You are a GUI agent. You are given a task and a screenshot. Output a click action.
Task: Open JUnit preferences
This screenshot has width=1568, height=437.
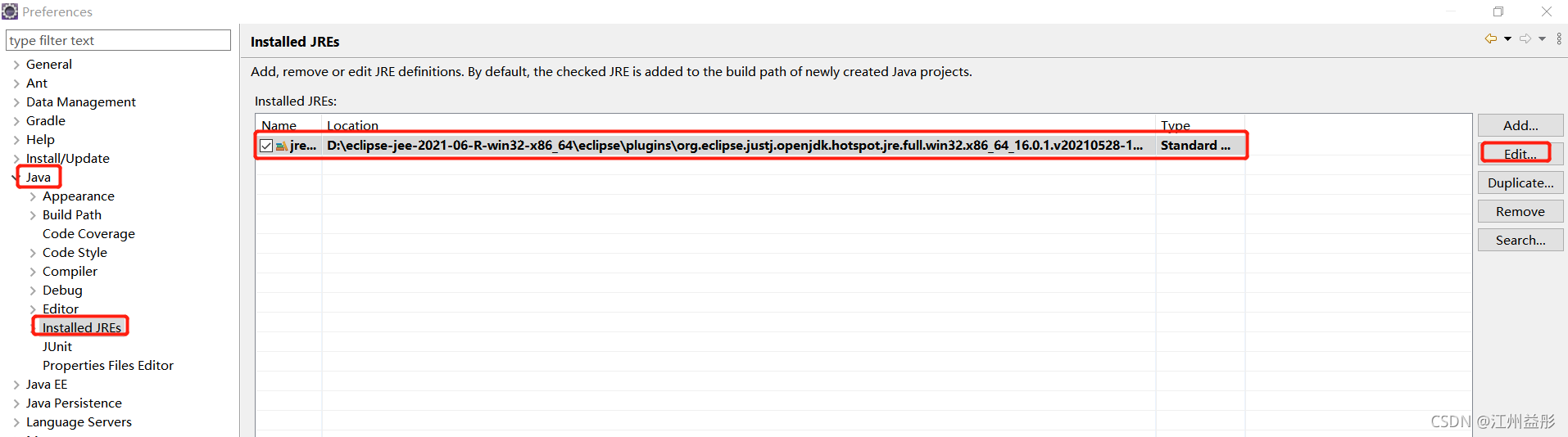click(57, 346)
